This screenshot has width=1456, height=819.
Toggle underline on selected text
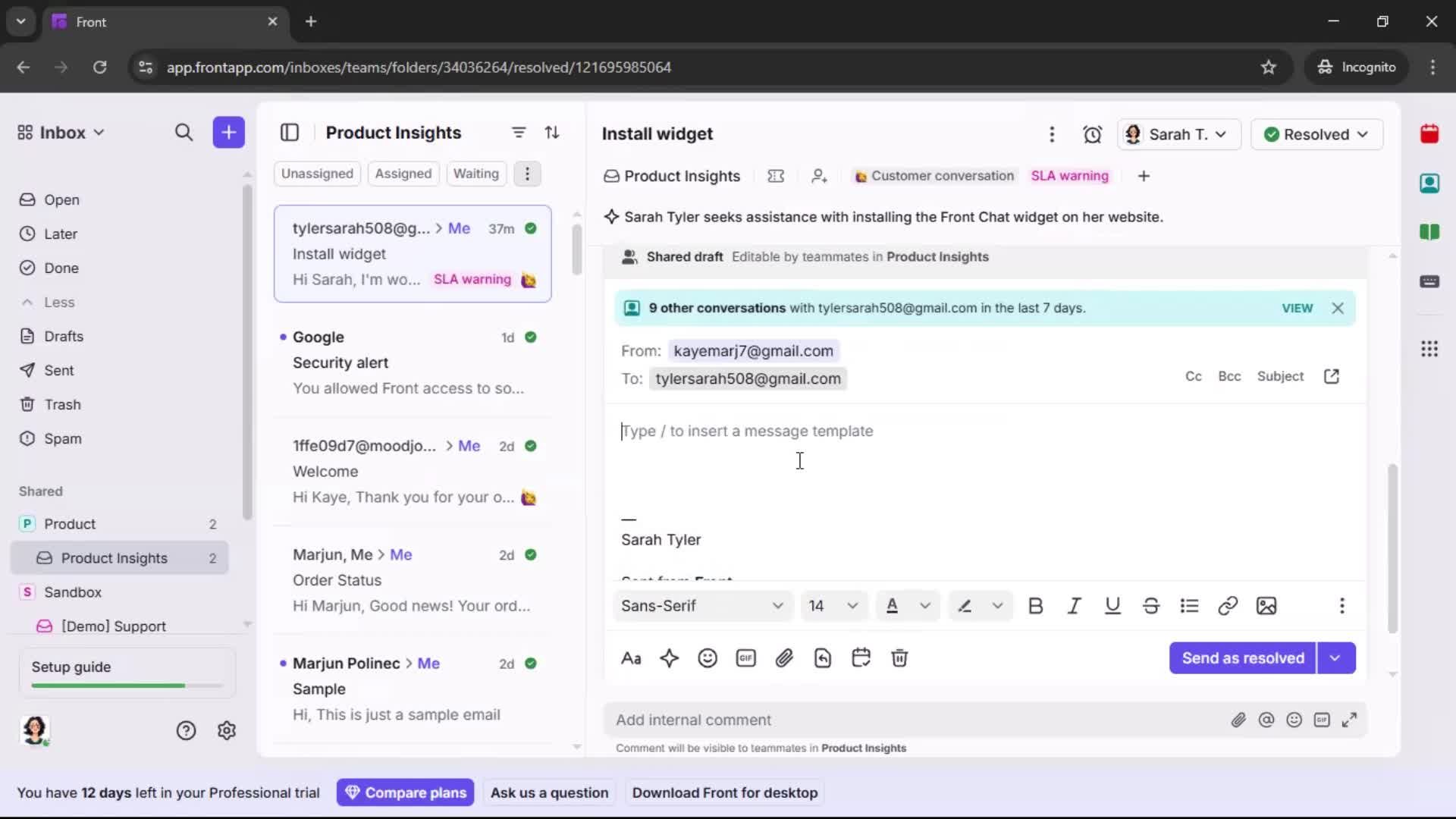click(1112, 606)
